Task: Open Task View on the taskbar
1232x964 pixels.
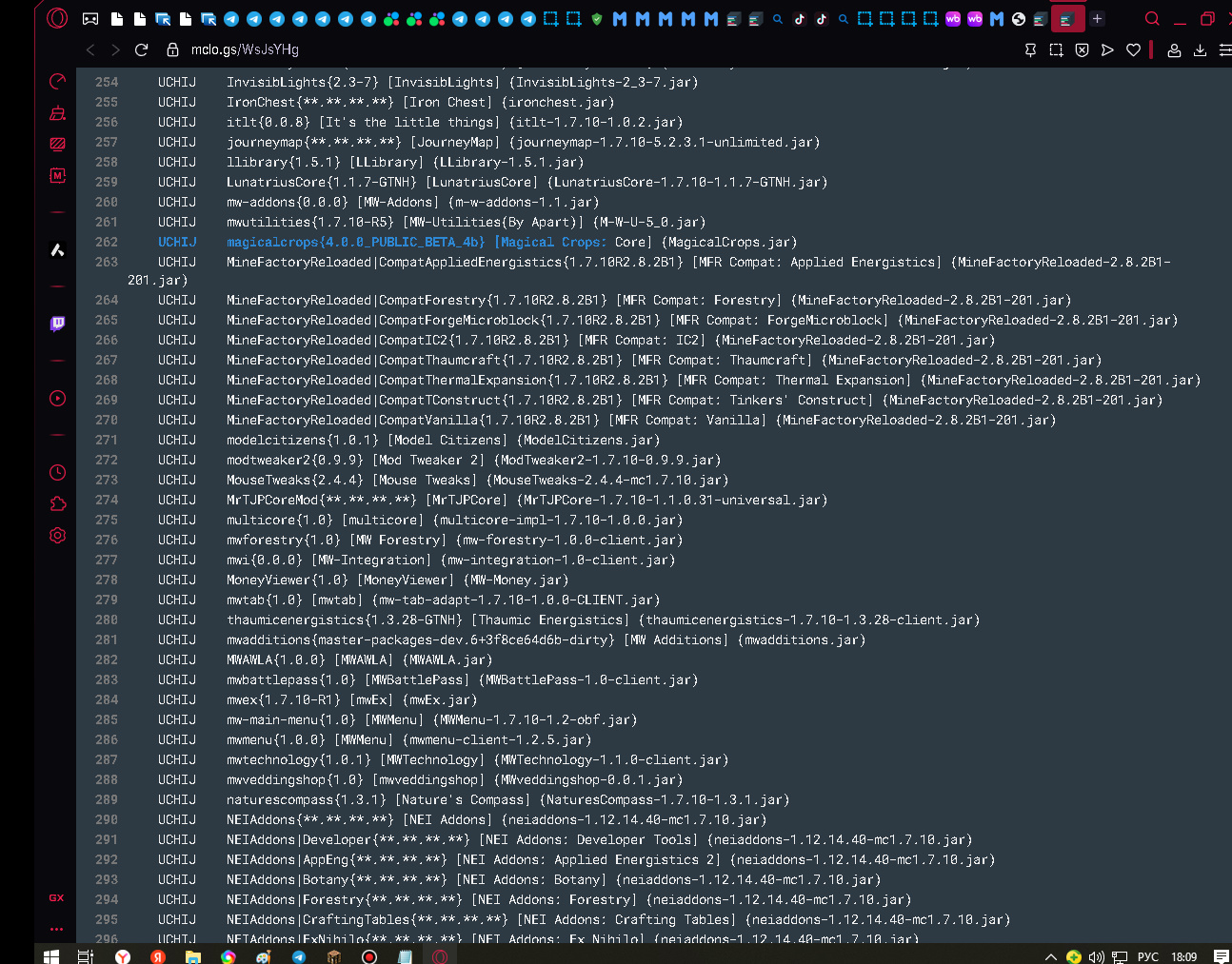Action: [x=86, y=955]
